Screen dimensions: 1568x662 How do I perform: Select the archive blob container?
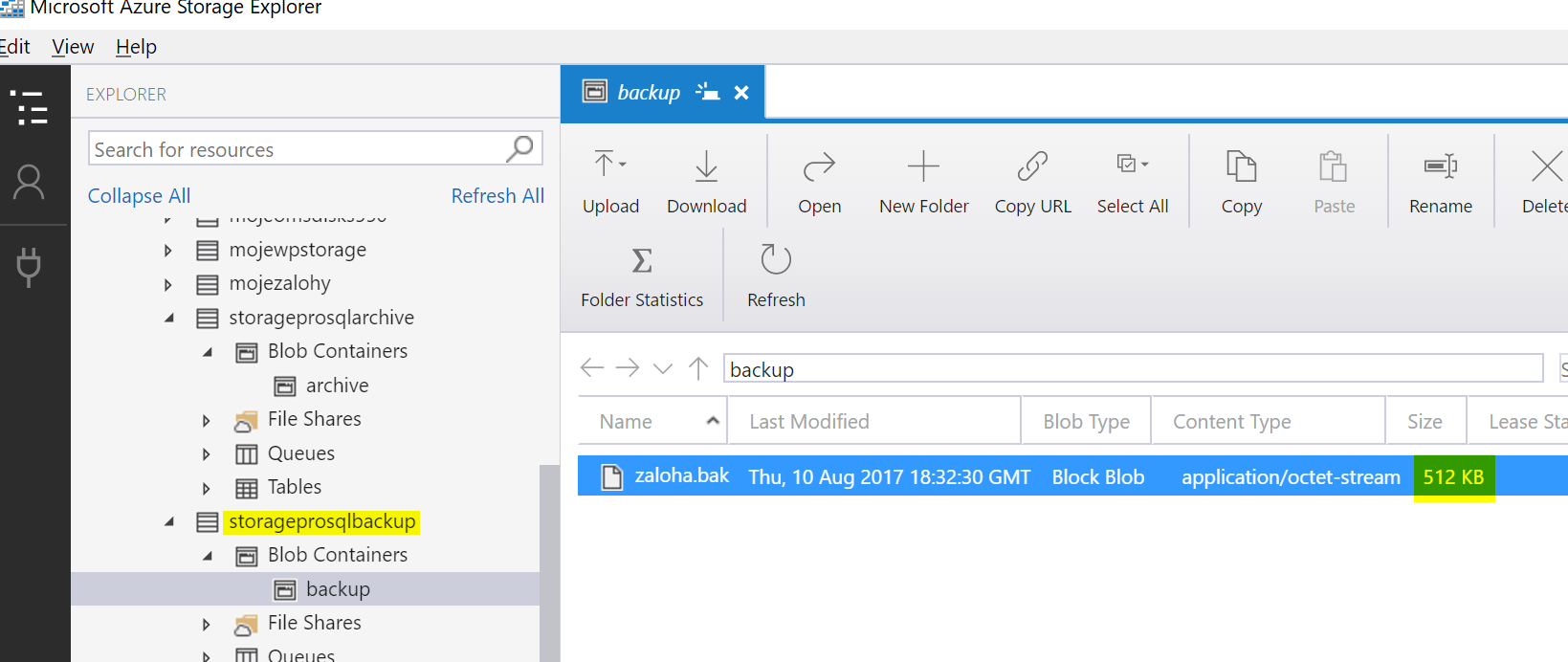coord(337,386)
